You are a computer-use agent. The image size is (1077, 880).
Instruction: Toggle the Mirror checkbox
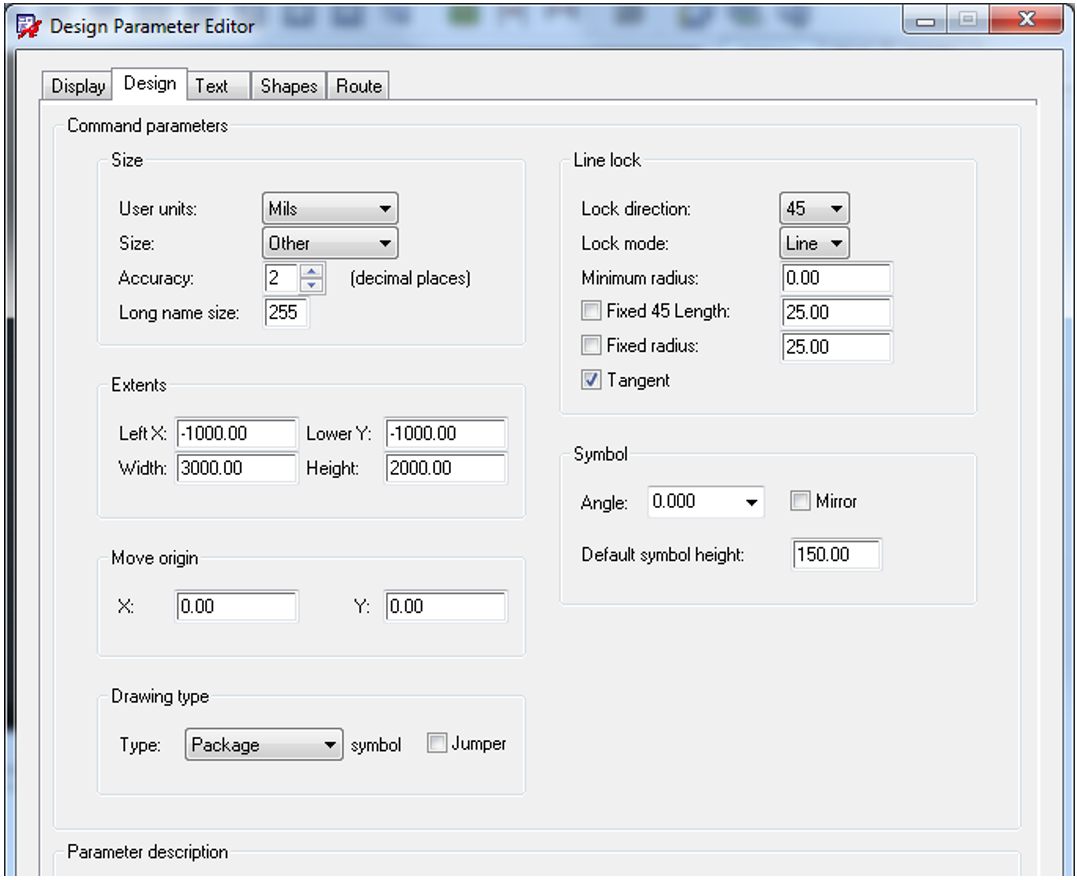pos(800,502)
